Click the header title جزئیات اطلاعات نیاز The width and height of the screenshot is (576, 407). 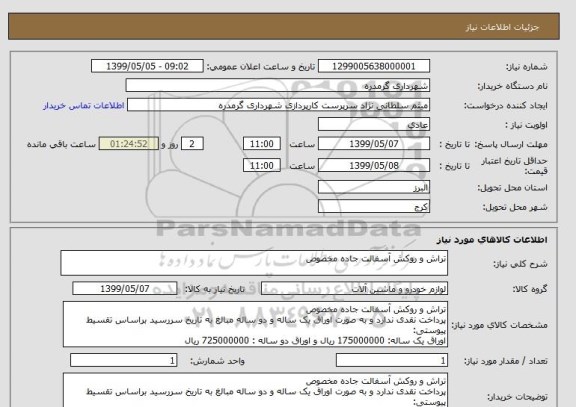(502, 27)
